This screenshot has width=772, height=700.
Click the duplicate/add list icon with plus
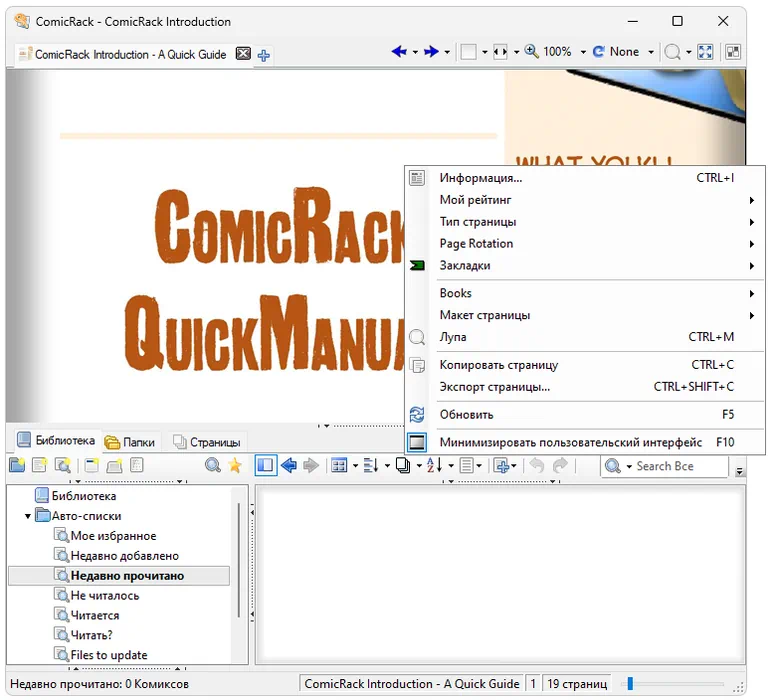click(x=502, y=465)
